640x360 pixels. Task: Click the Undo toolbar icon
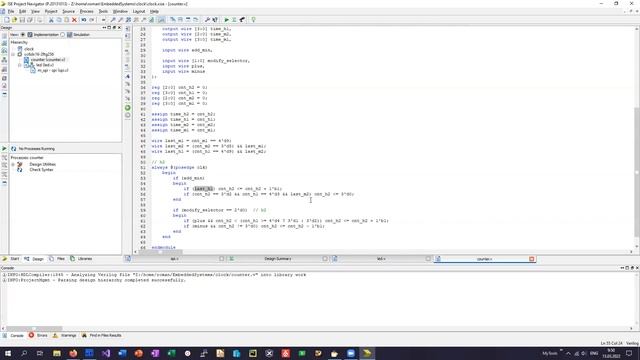tap(84, 20)
